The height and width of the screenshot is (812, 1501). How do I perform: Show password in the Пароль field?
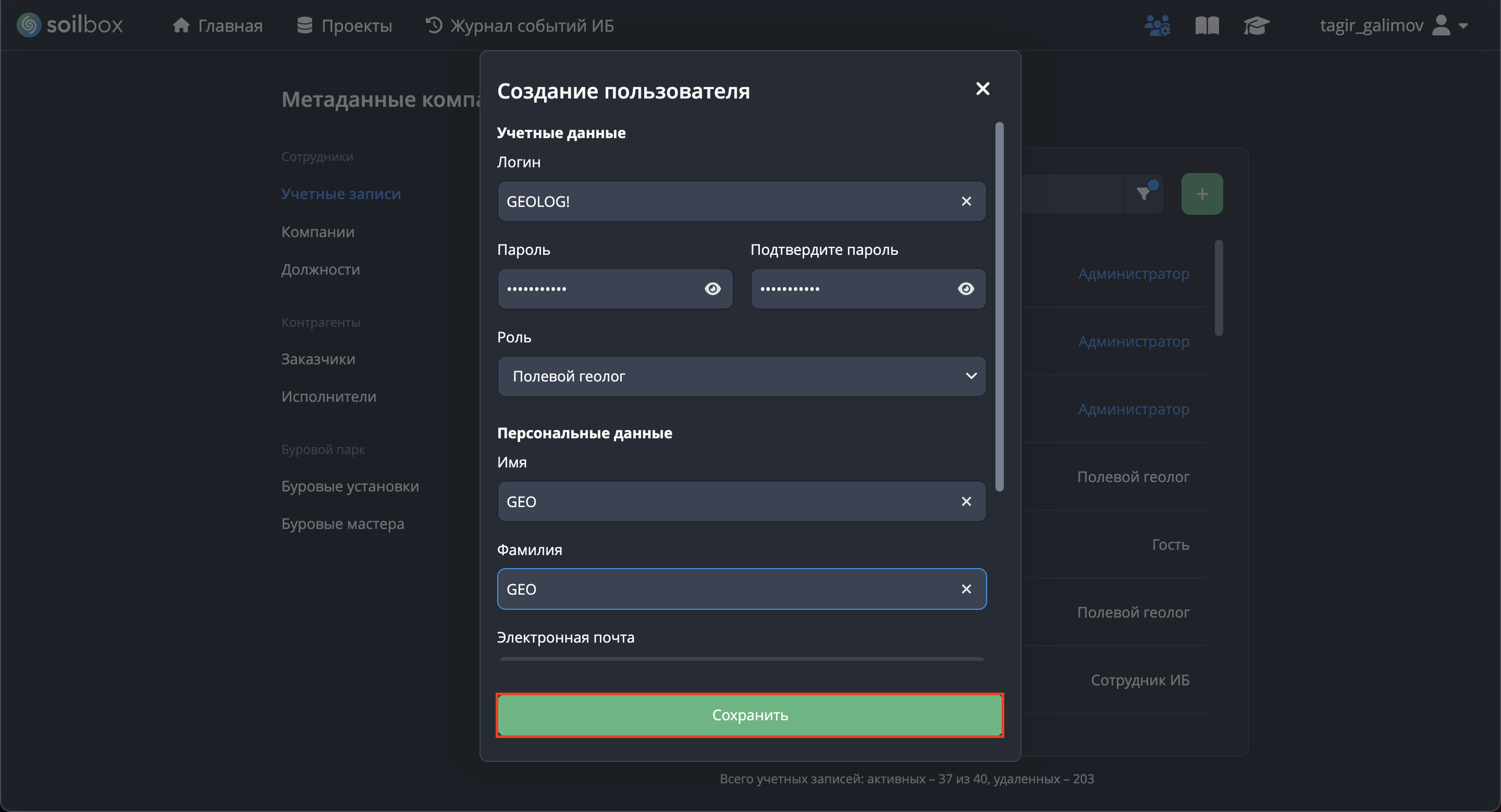[712, 289]
